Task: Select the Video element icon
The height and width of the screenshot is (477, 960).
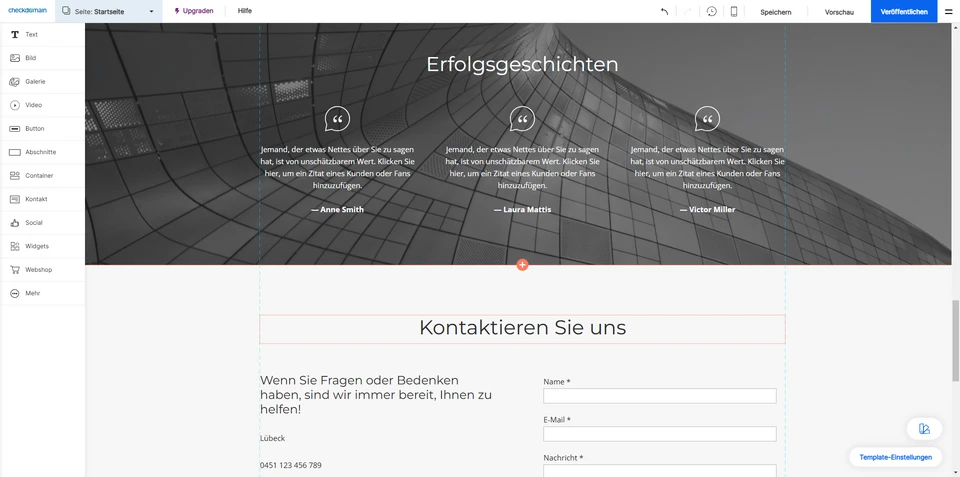Action: point(15,105)
